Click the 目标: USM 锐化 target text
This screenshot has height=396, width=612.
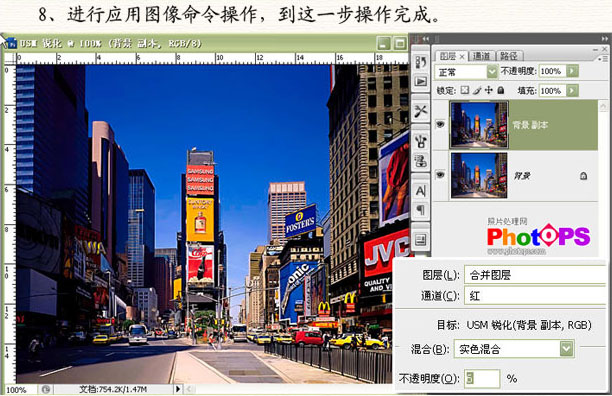(x=514, y=325)
